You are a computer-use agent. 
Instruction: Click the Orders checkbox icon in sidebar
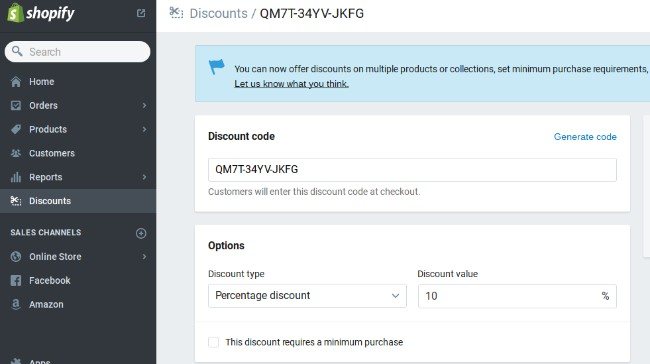tap(16, 106)
